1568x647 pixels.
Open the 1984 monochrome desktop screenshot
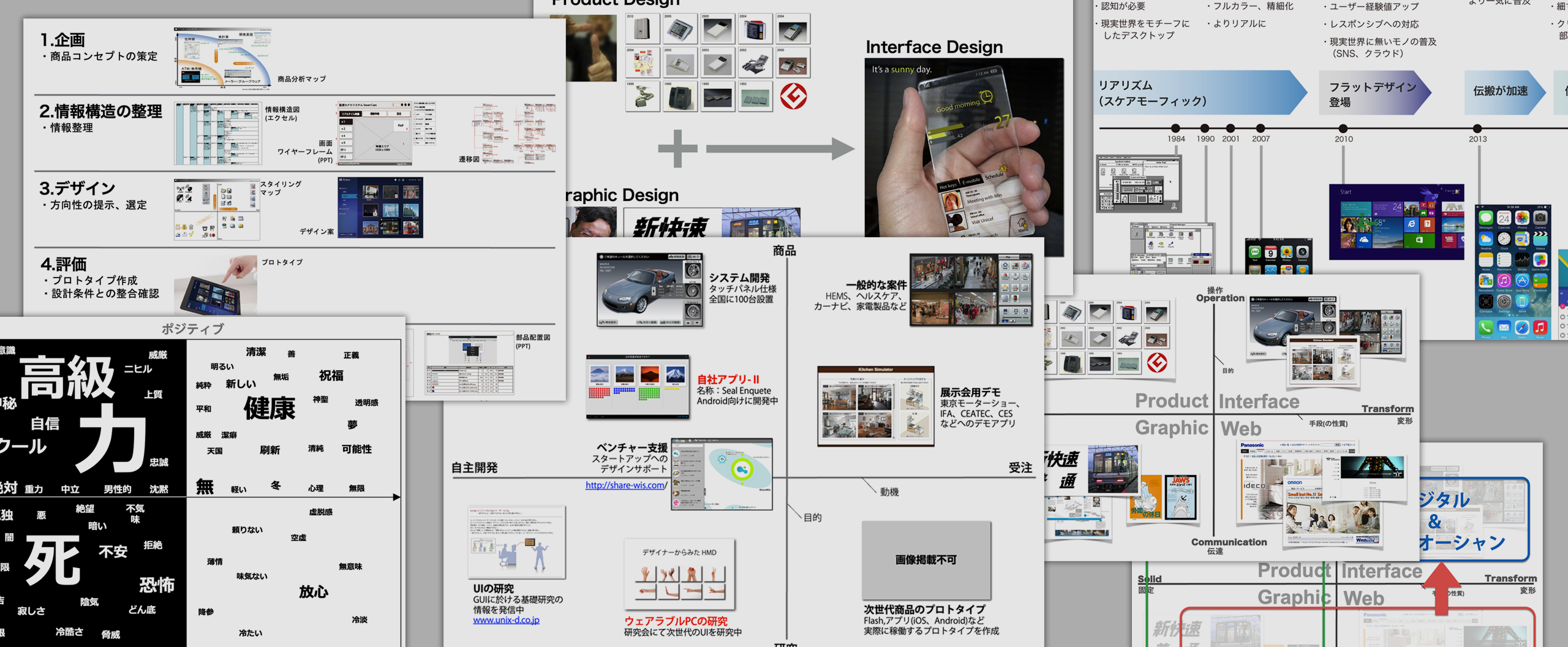(x=1139, y=183)
